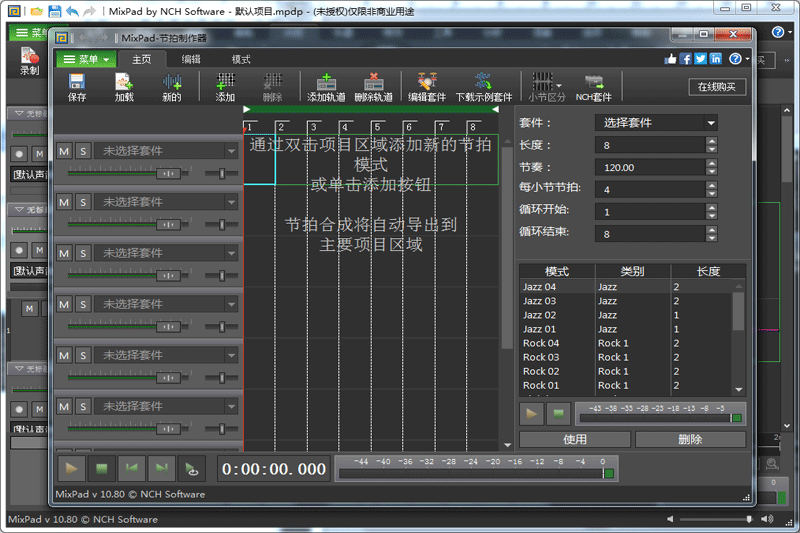Select the Jazz 04 pattern row
This screenshot has height=533, width=800.
pos(626,287)
